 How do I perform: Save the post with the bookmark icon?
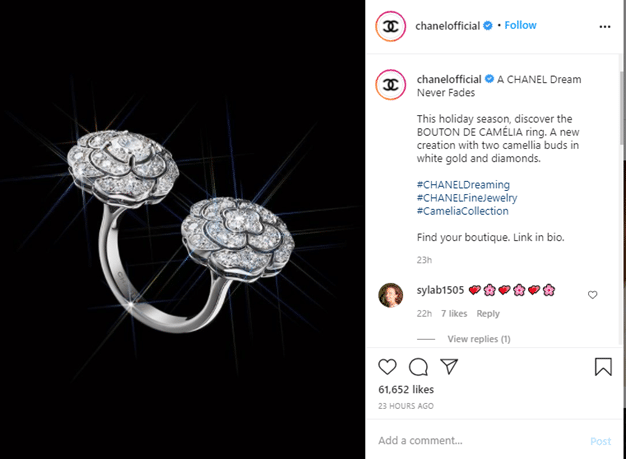coord(603,366)
